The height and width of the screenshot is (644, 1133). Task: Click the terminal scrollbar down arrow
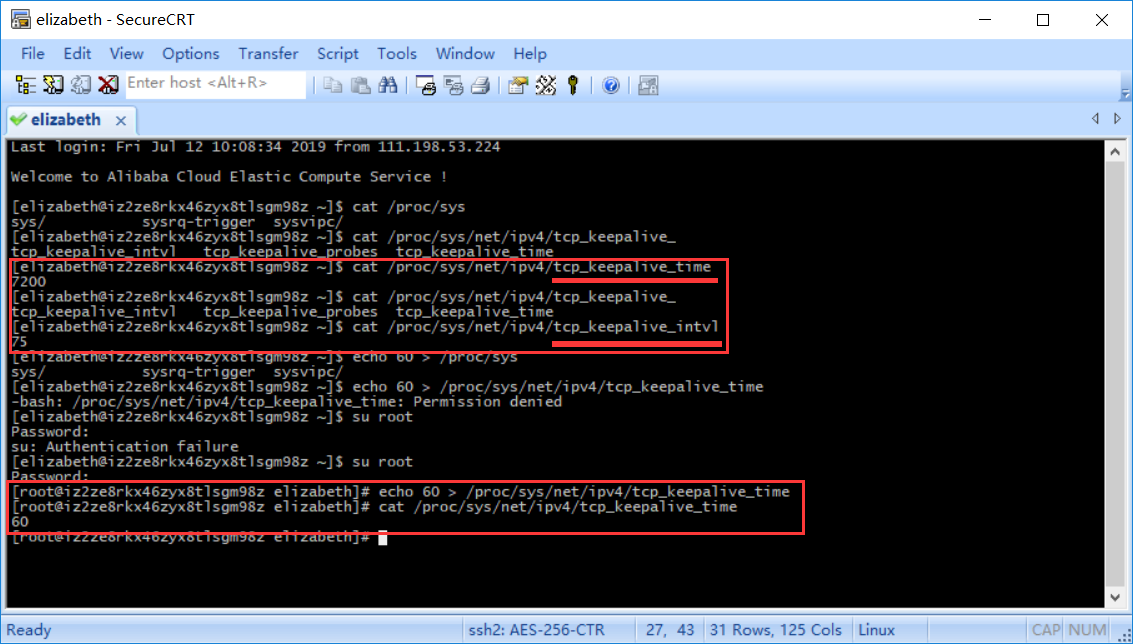coord(1115,597)
